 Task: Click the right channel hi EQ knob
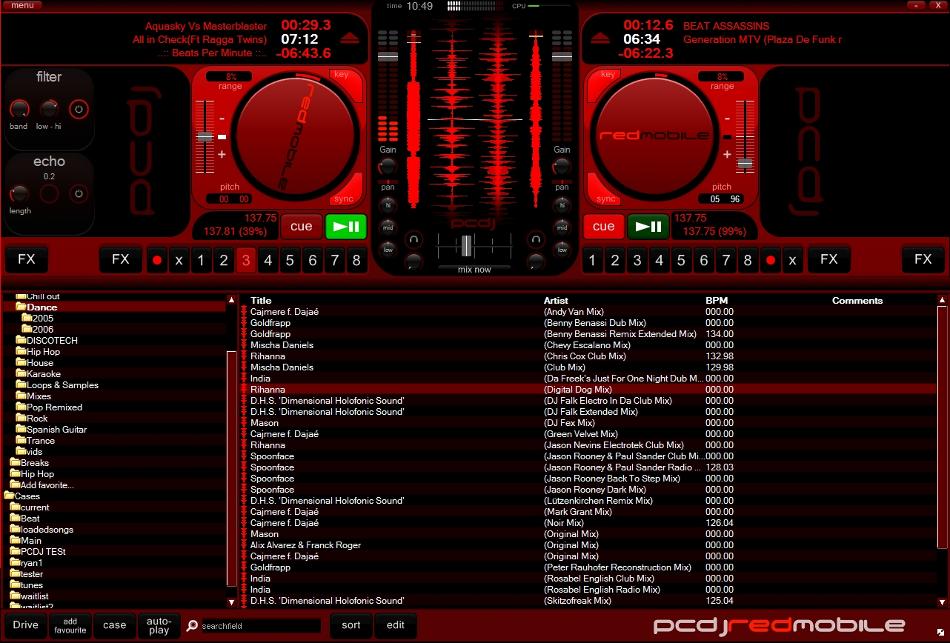coord(562,206)
